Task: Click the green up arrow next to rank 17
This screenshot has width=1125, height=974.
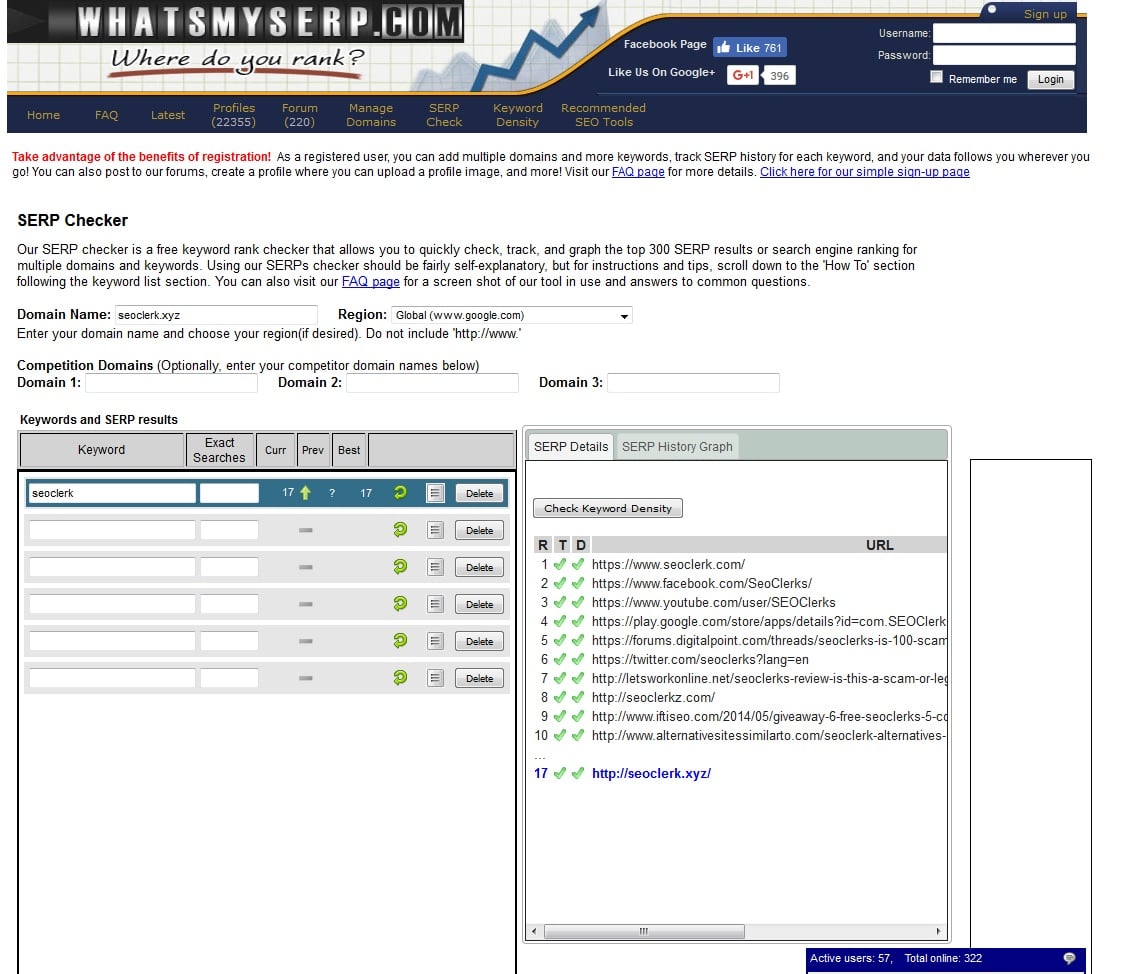Action: click(306, 493)
